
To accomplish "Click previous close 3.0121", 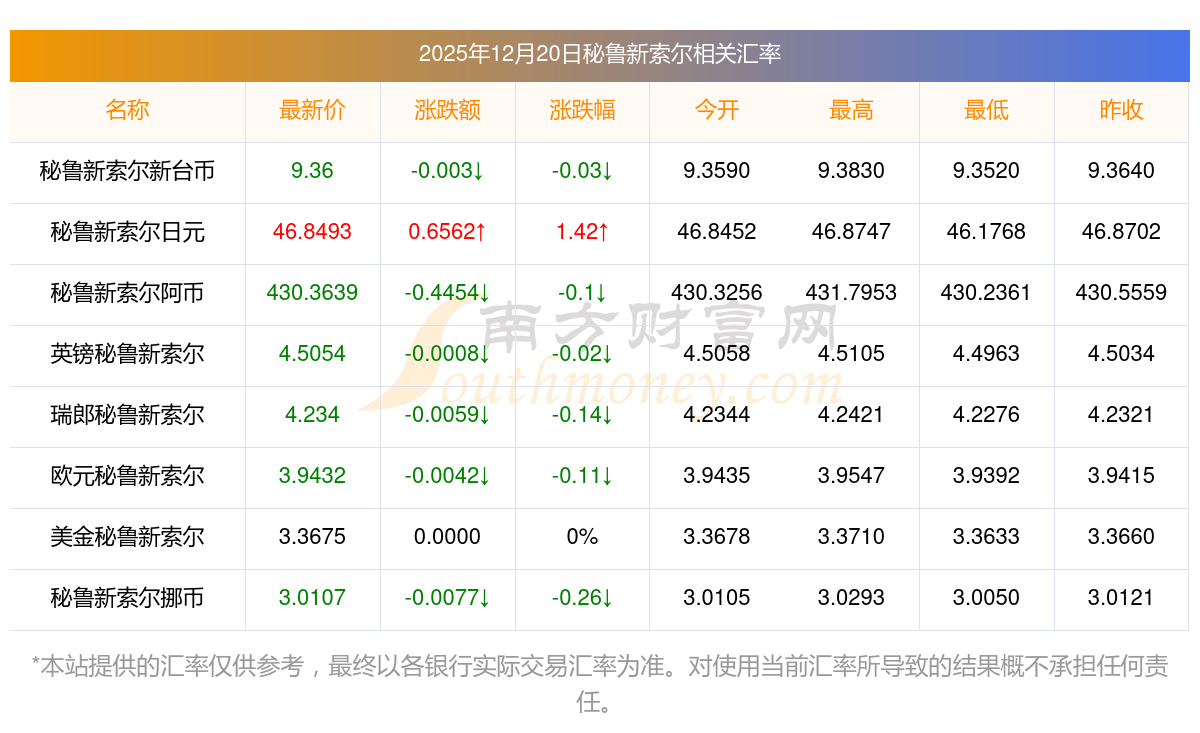I will click(1121, 598).
